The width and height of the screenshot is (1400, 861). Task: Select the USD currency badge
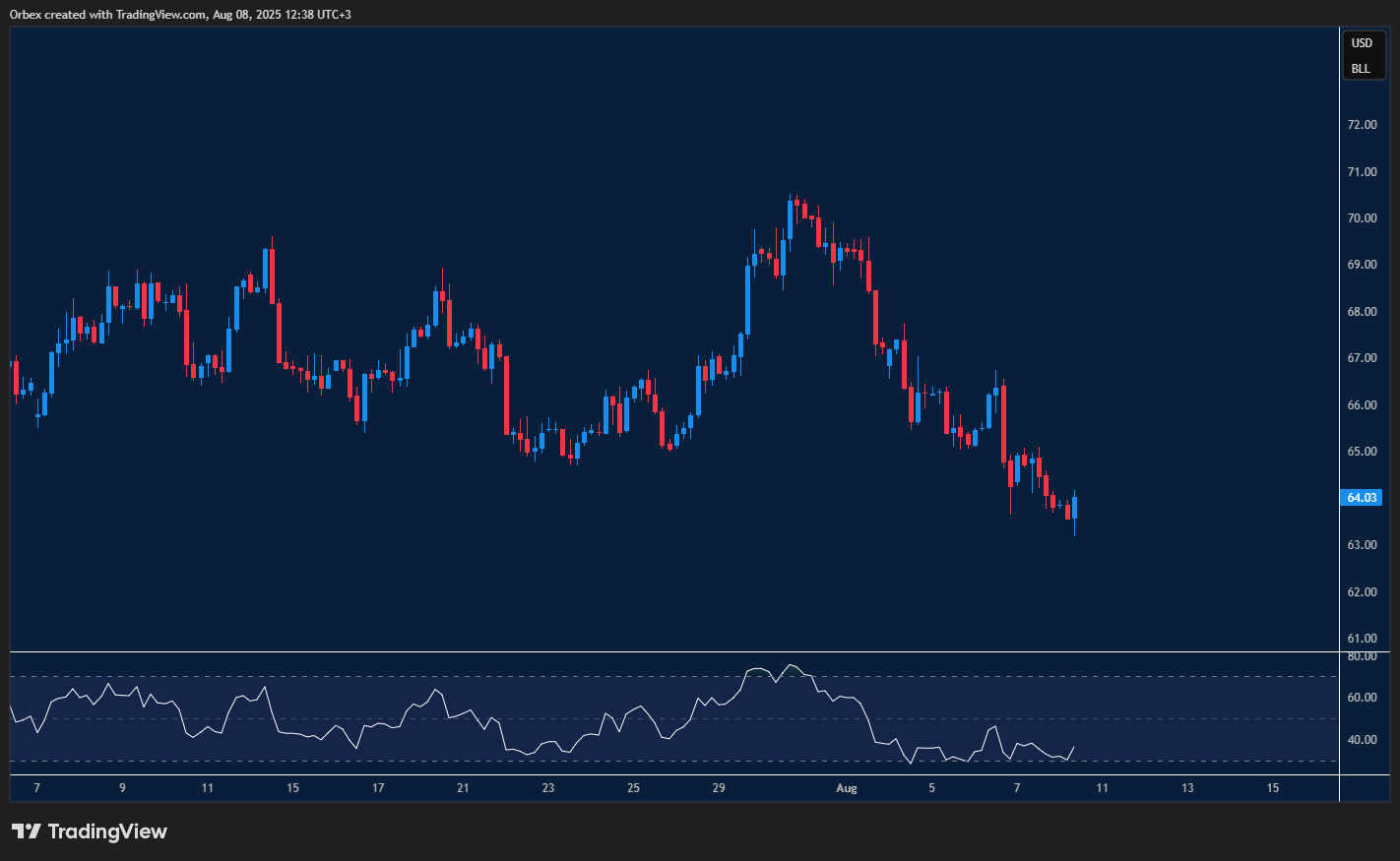pos(1362,42)
